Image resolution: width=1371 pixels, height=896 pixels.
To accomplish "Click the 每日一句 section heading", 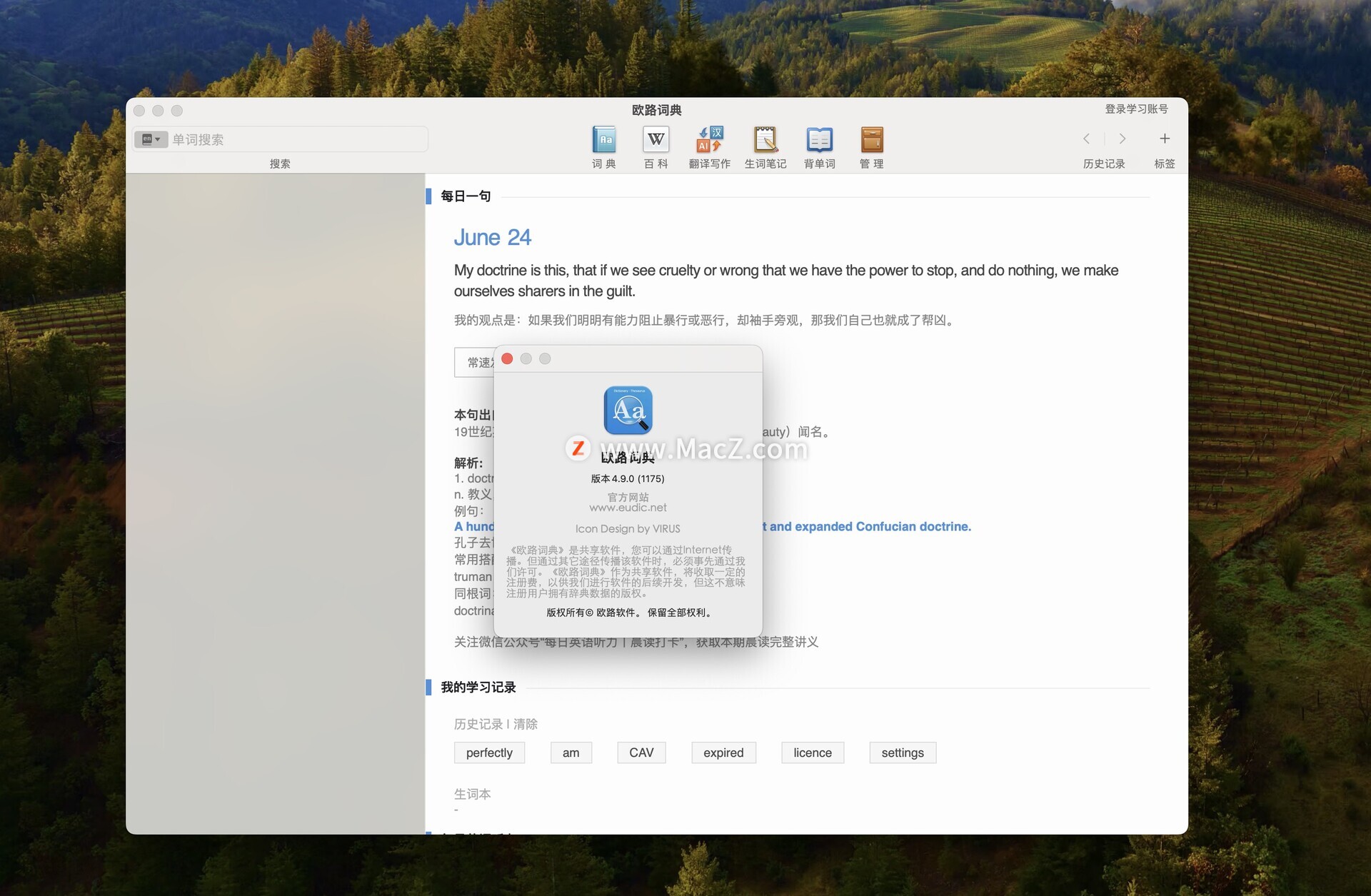I will 466,196.
